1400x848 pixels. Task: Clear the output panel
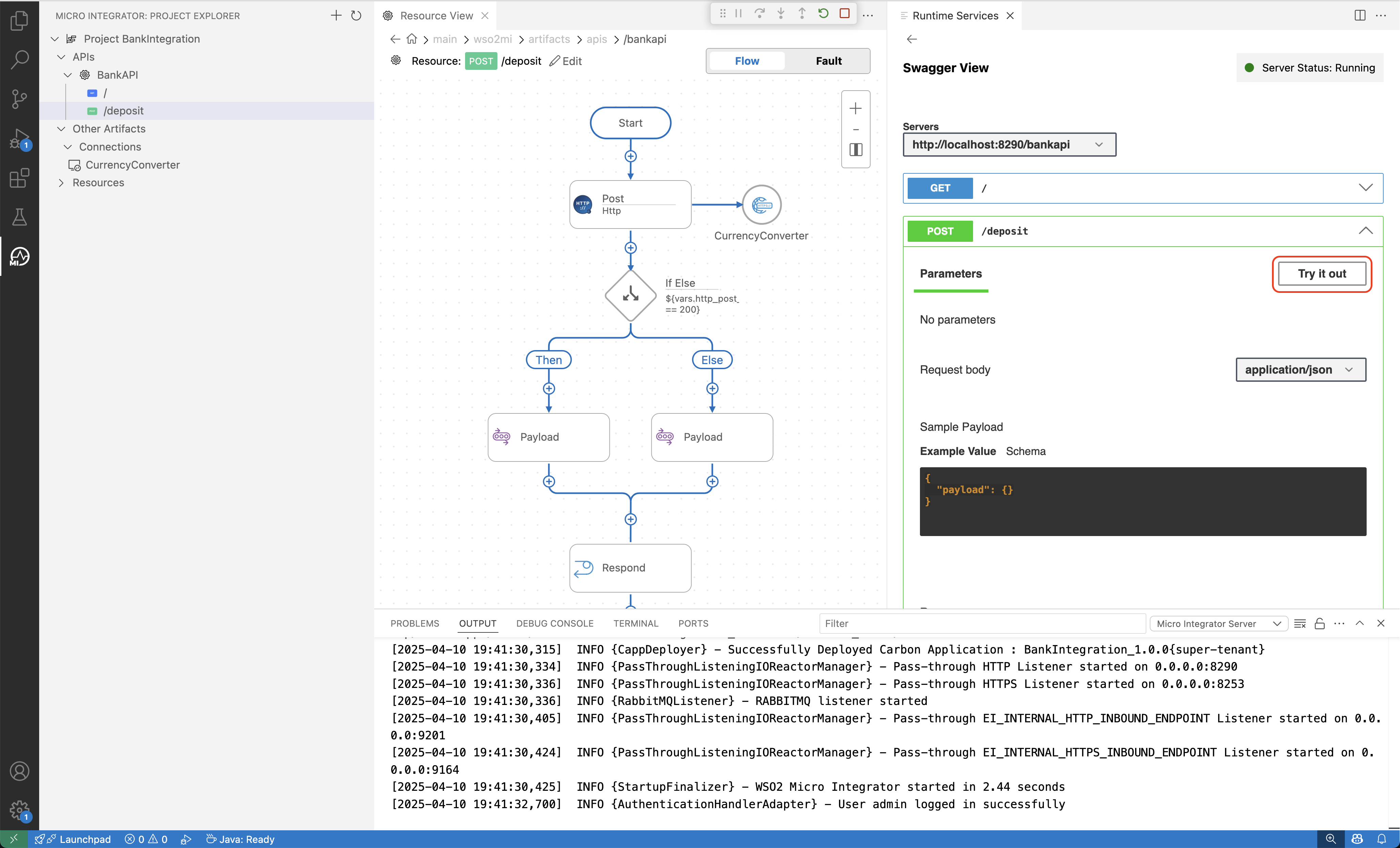[1300, 624]
